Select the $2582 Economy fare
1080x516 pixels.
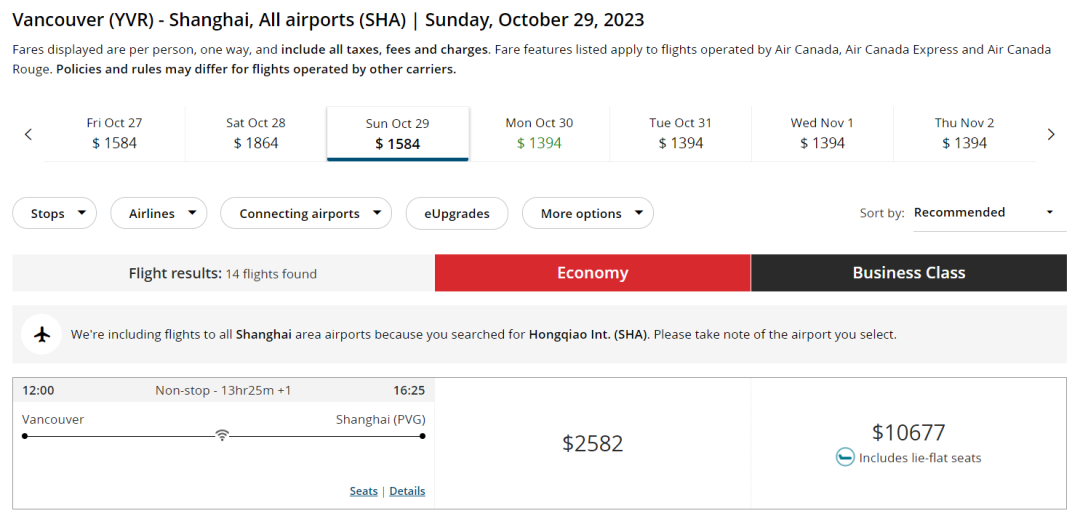point(592,443)
